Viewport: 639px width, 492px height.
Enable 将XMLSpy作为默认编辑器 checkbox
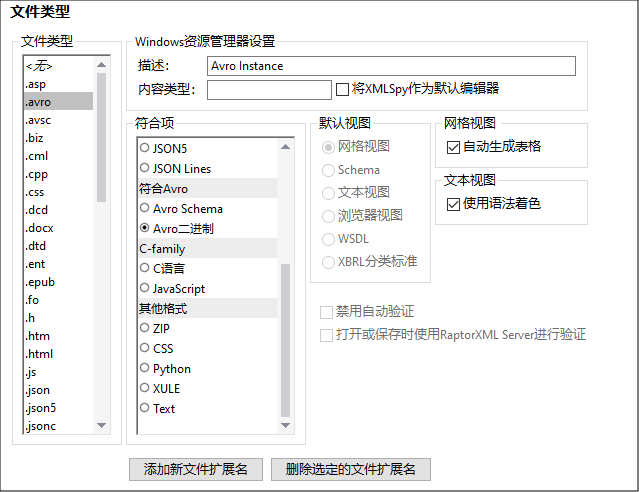point(342,89)
